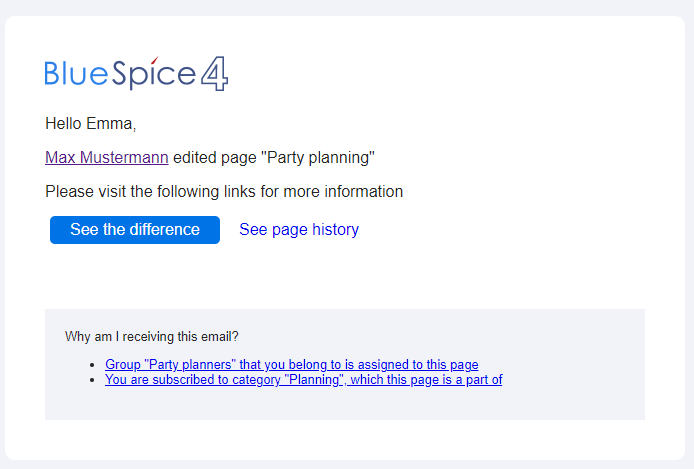Image resolution: width=694 pixels, height=469 pixels.
Task: Open the category "Planning" subscription link
Action: click(x=303, y=380)
